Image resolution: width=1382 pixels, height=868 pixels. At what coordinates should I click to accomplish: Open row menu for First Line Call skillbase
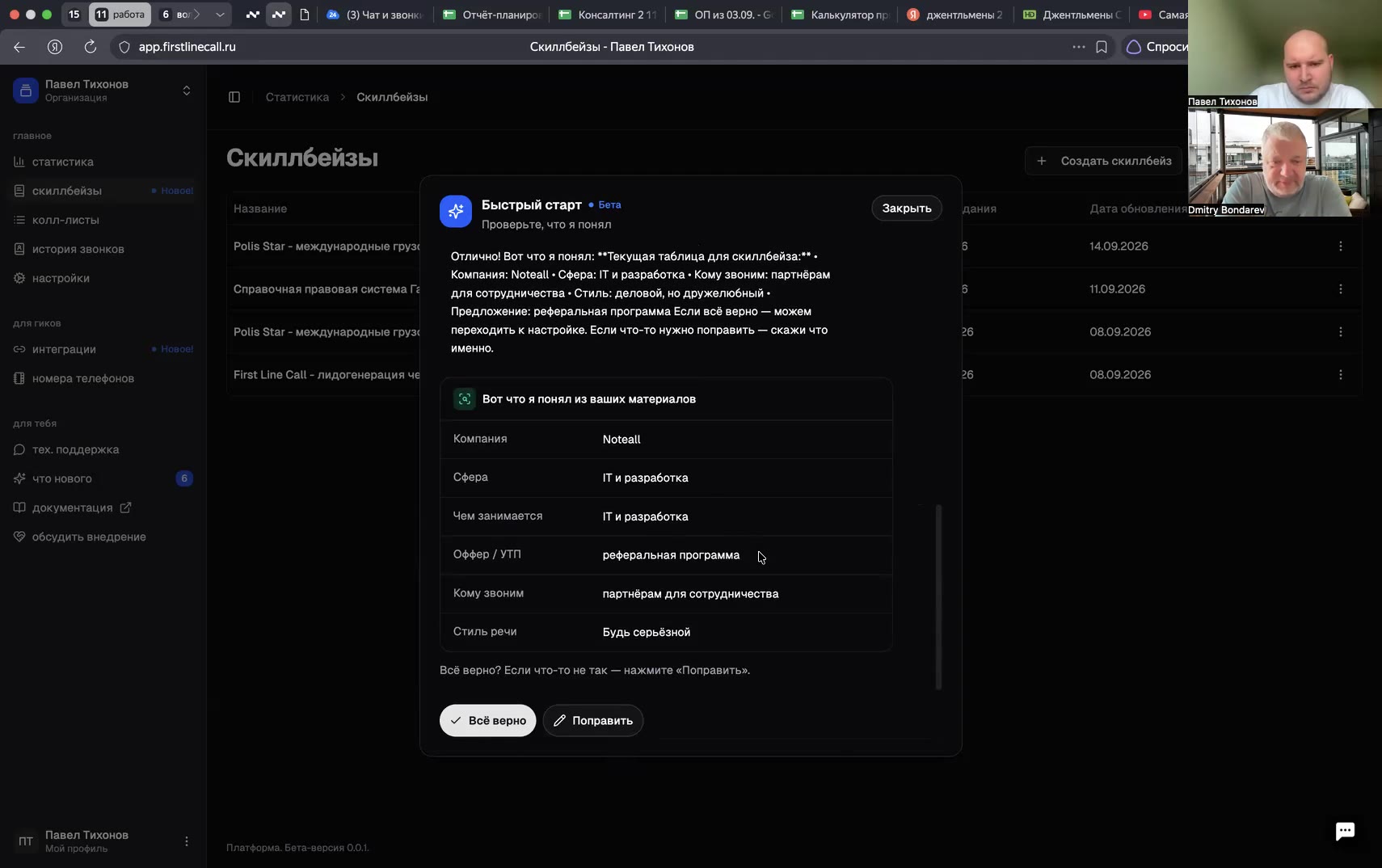[1341, 375]
